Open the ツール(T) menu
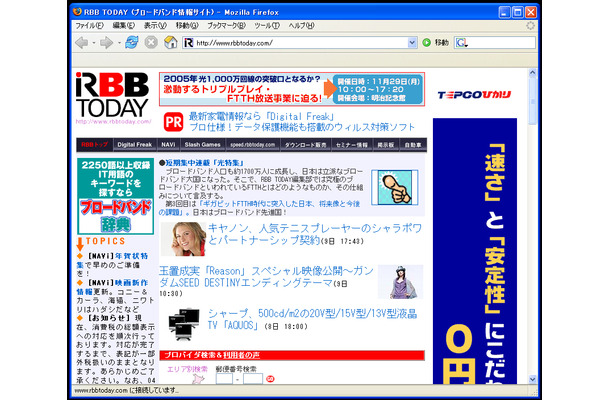This screenshot has height=400, width=610. click(x=267, y=26)
